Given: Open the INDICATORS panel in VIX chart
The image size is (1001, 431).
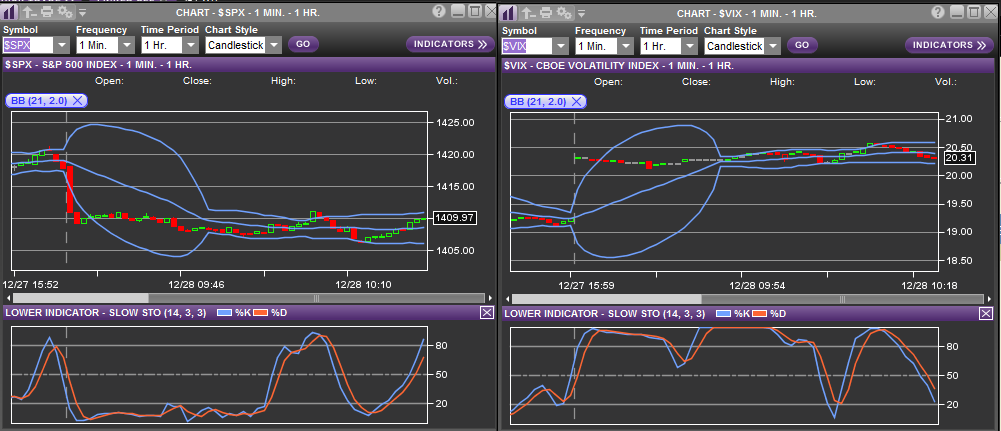Looking at the screenshot, I should [x=949, y=45].
